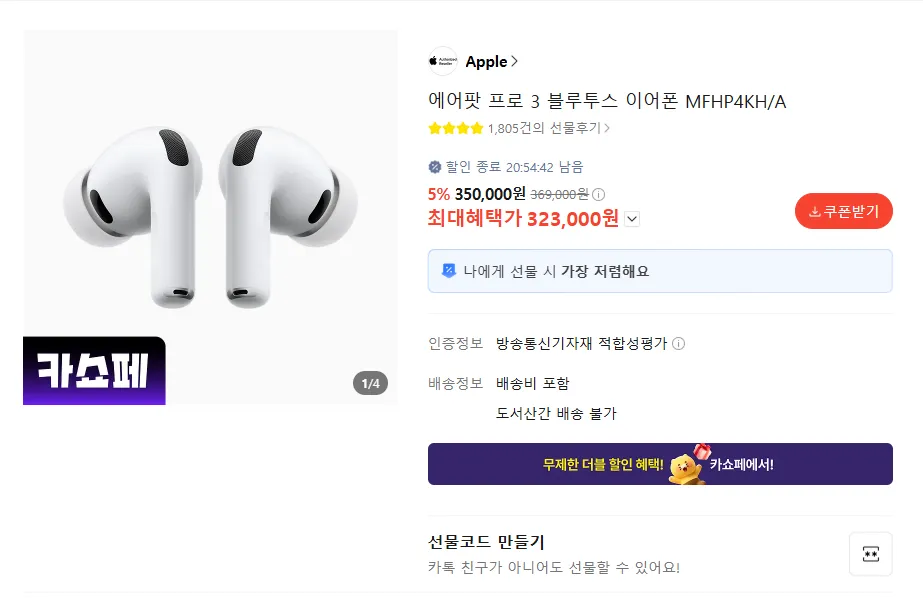Click info icon next to 방송통신기자재 적합성평가

tap(678, 344)
